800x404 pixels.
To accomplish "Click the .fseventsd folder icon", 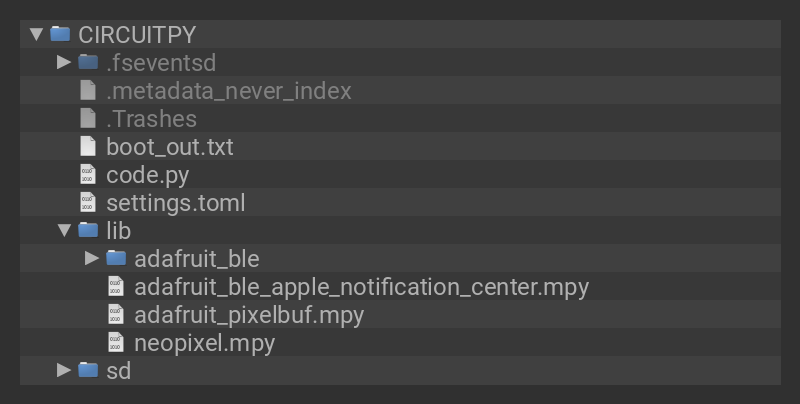I will pyautogui.click(x=88, y=62).
